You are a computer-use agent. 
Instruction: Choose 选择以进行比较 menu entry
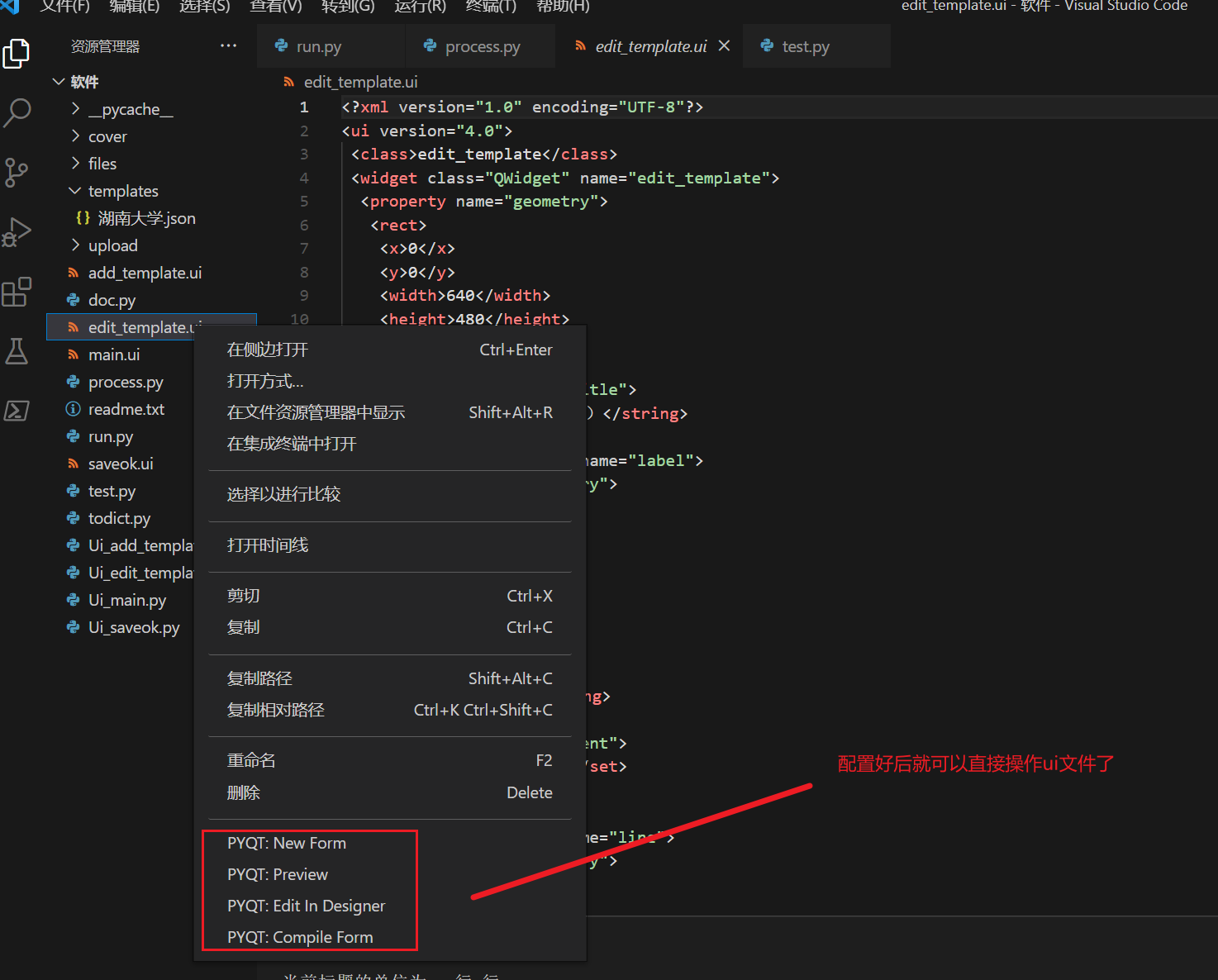[x=390, y=494]
